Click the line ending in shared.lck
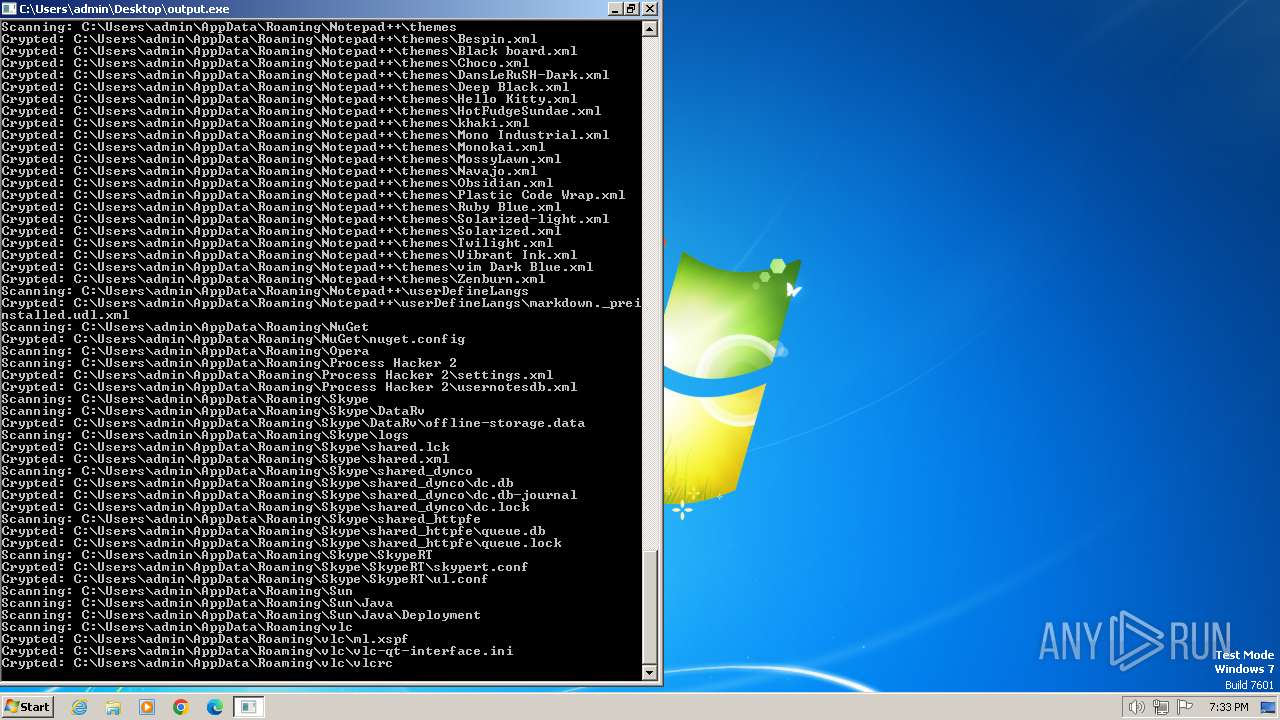The image size is (1280, 720). click(x=225, y=447)
